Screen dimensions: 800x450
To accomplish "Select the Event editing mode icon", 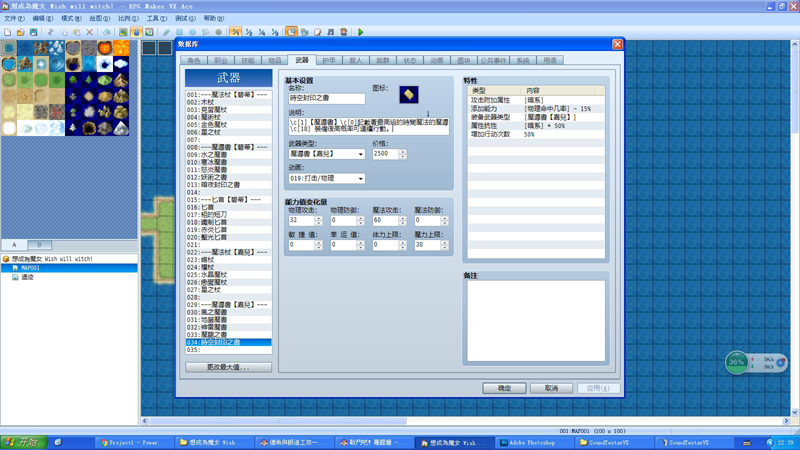I will point(136,32).
